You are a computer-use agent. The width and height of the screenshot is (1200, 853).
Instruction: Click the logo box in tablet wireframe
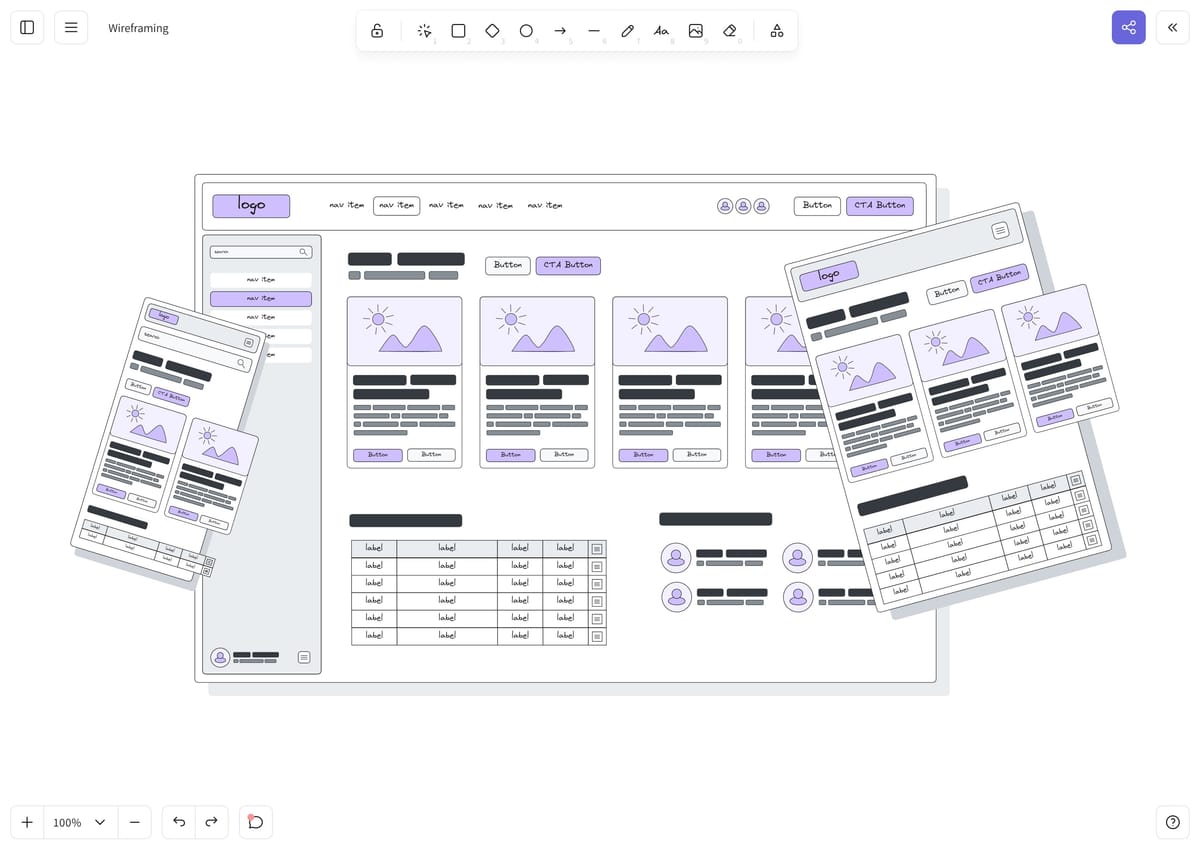click(829, 275)
